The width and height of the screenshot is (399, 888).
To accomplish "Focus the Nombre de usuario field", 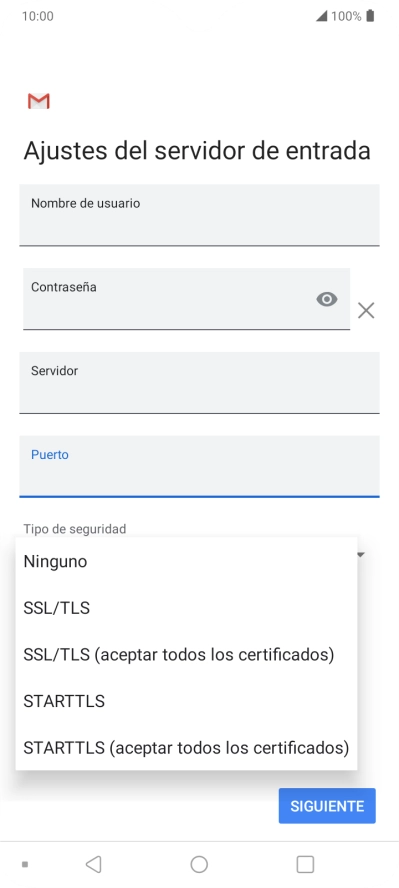I will coord(199,215).
